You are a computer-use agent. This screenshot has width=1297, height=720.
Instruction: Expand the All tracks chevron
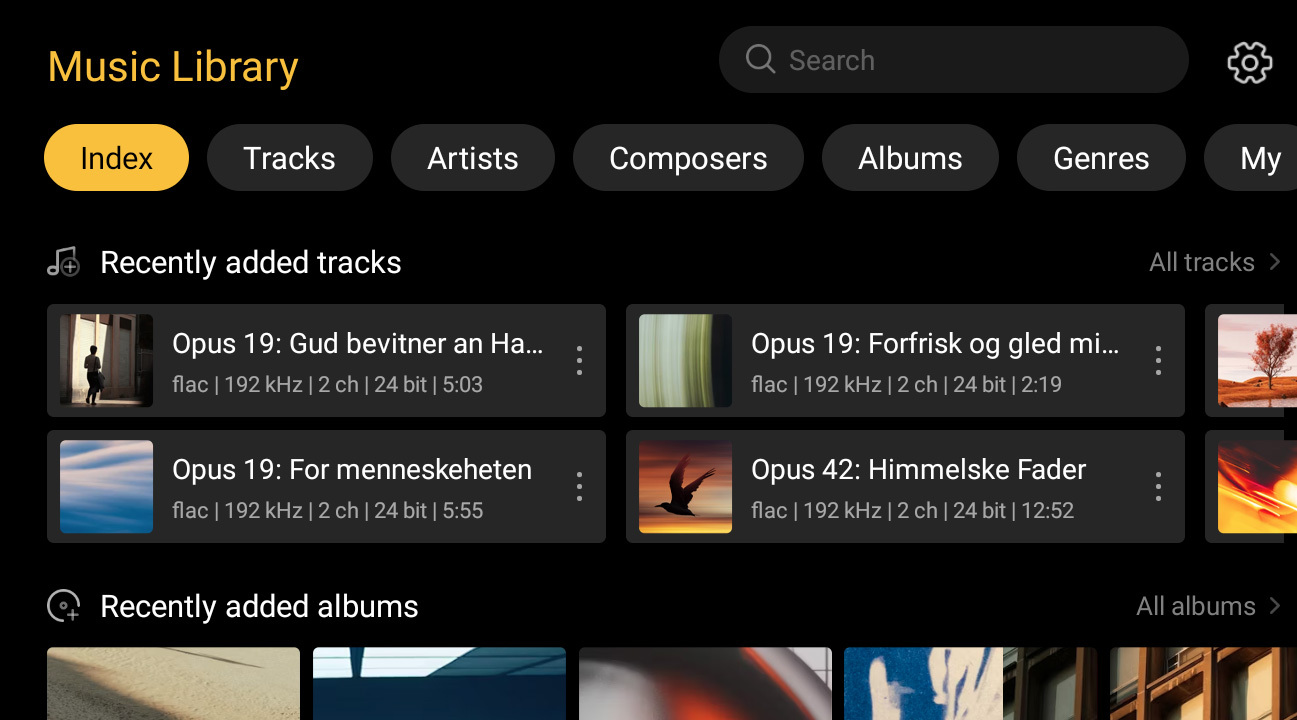pyautogui.click(x=1275, y=262)
